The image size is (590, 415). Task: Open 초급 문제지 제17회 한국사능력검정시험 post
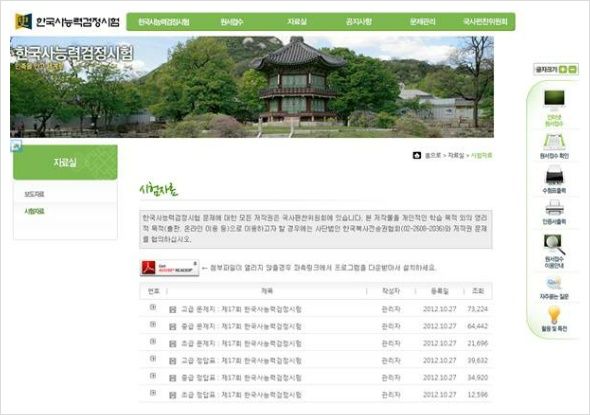(241, 344)
